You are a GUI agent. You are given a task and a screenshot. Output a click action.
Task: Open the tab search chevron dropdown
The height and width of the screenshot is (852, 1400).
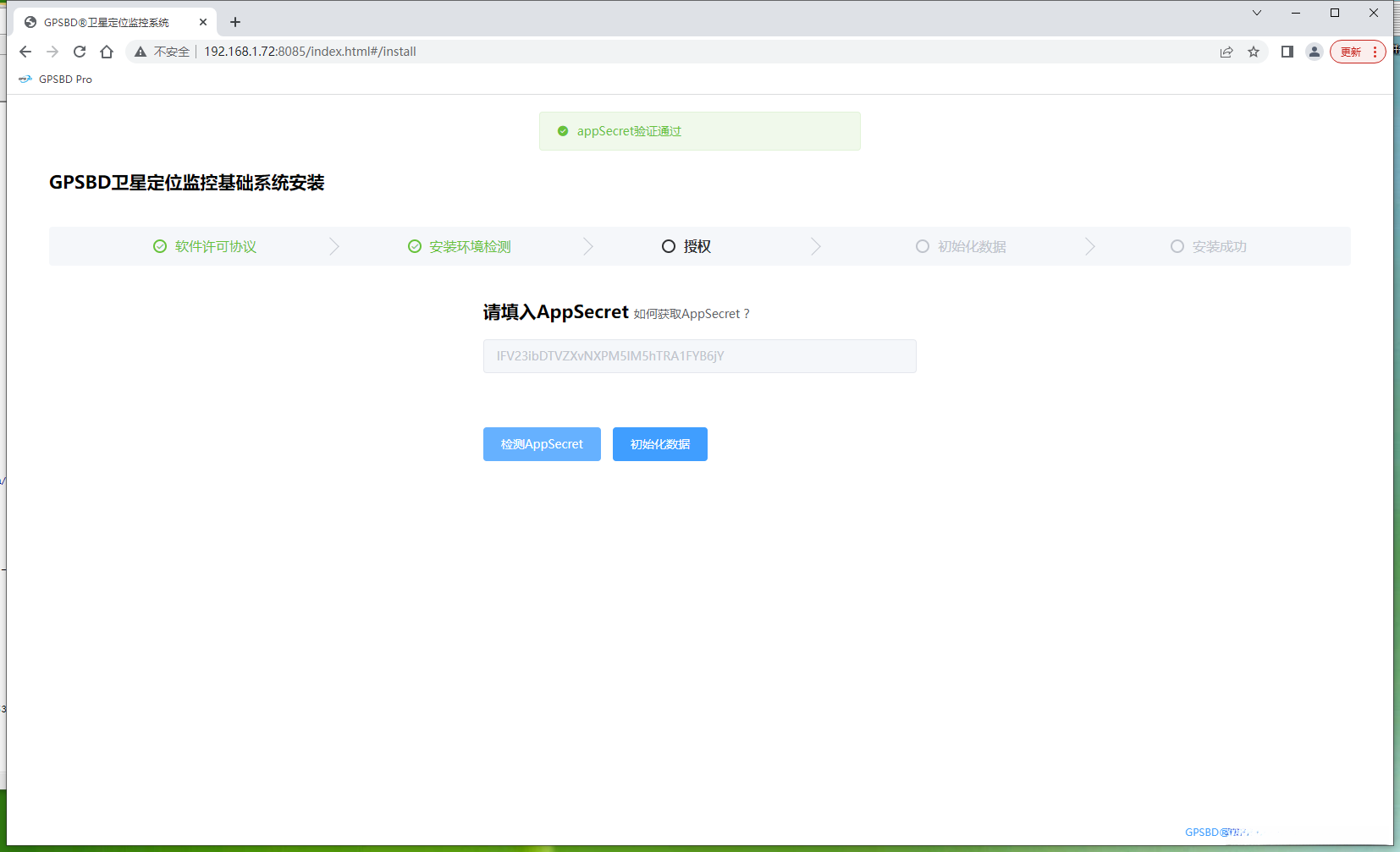click(x=1256, y=13)
